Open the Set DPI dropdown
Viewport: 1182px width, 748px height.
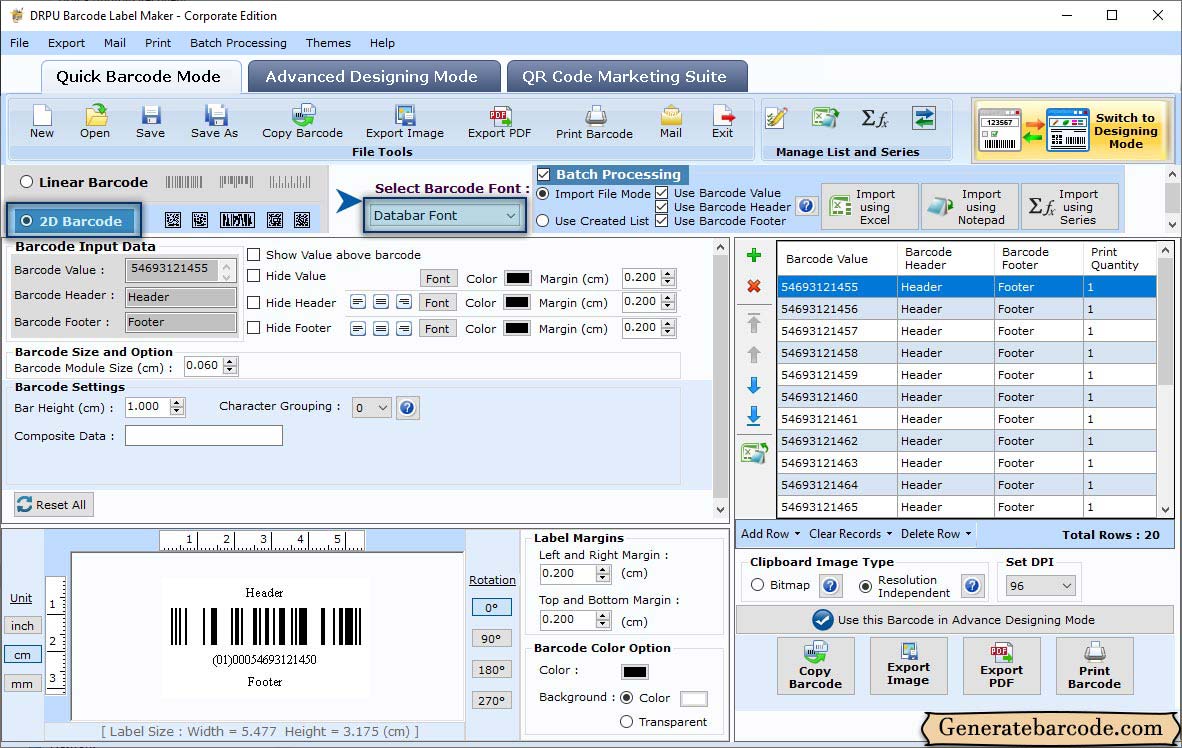coord(1040,586)
